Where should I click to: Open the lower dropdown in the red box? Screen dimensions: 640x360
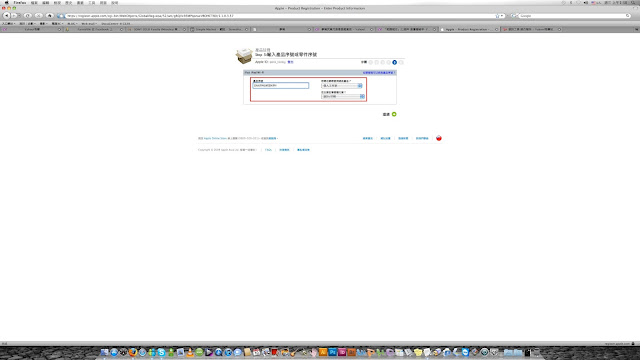pyautogui.click(x=343, y=96)
